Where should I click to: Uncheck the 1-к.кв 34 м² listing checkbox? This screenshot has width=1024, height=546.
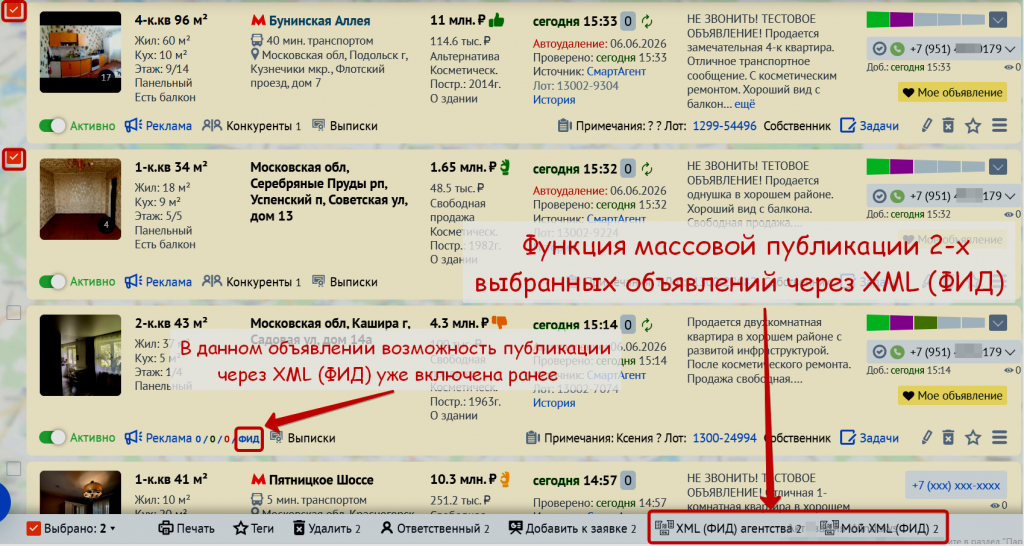tap(14, 158)
